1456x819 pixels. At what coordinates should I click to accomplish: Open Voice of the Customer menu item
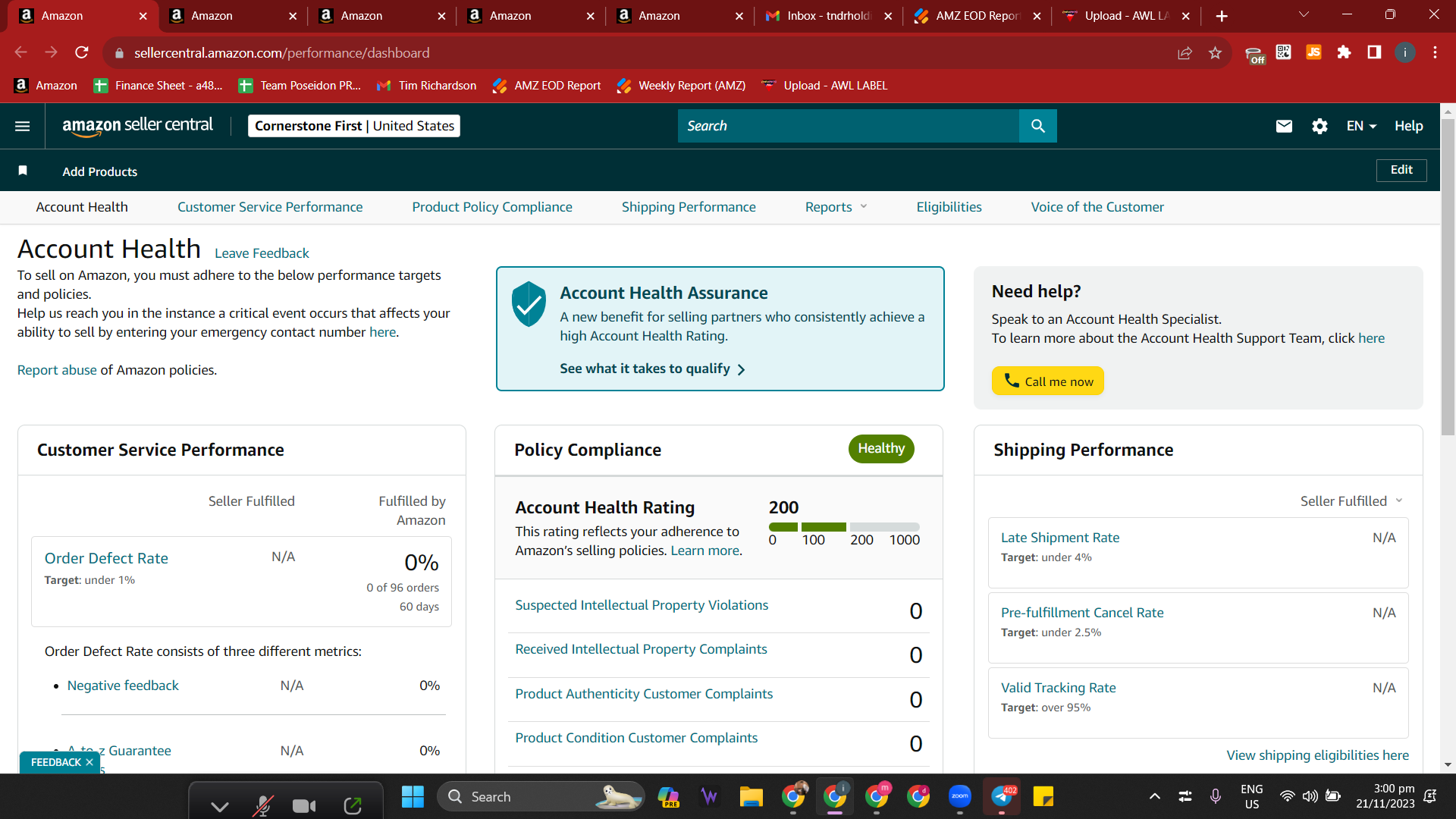pos(1097,207)
